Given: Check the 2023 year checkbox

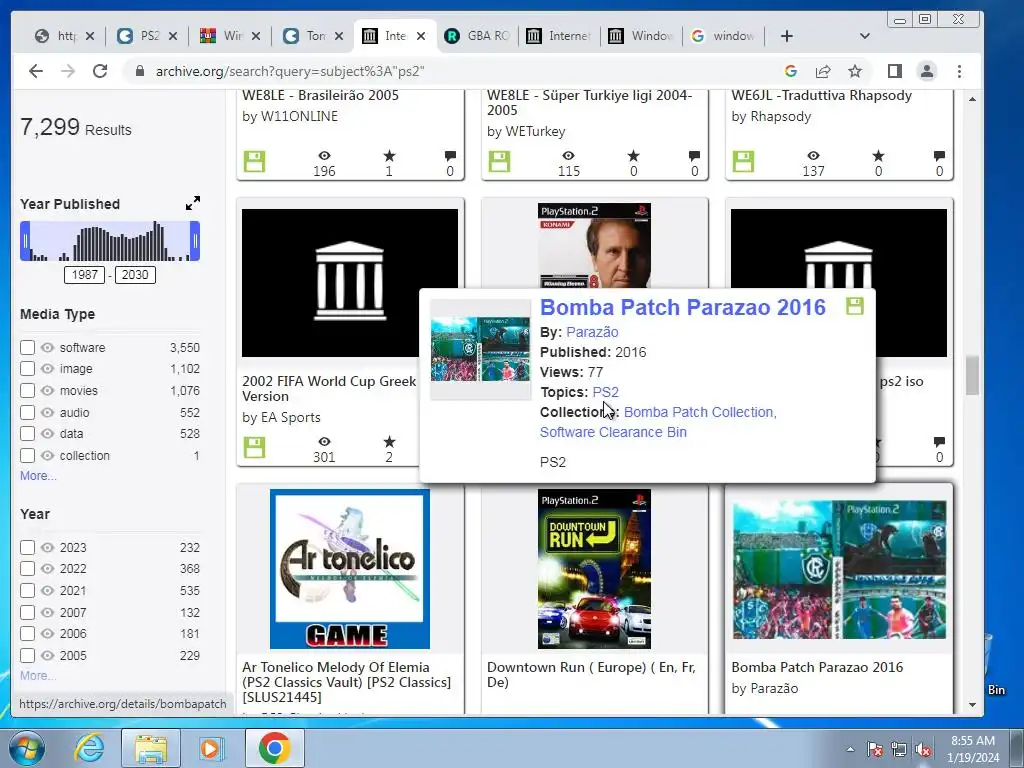Looking at the screenshot, I should click(x=27, y=547).
